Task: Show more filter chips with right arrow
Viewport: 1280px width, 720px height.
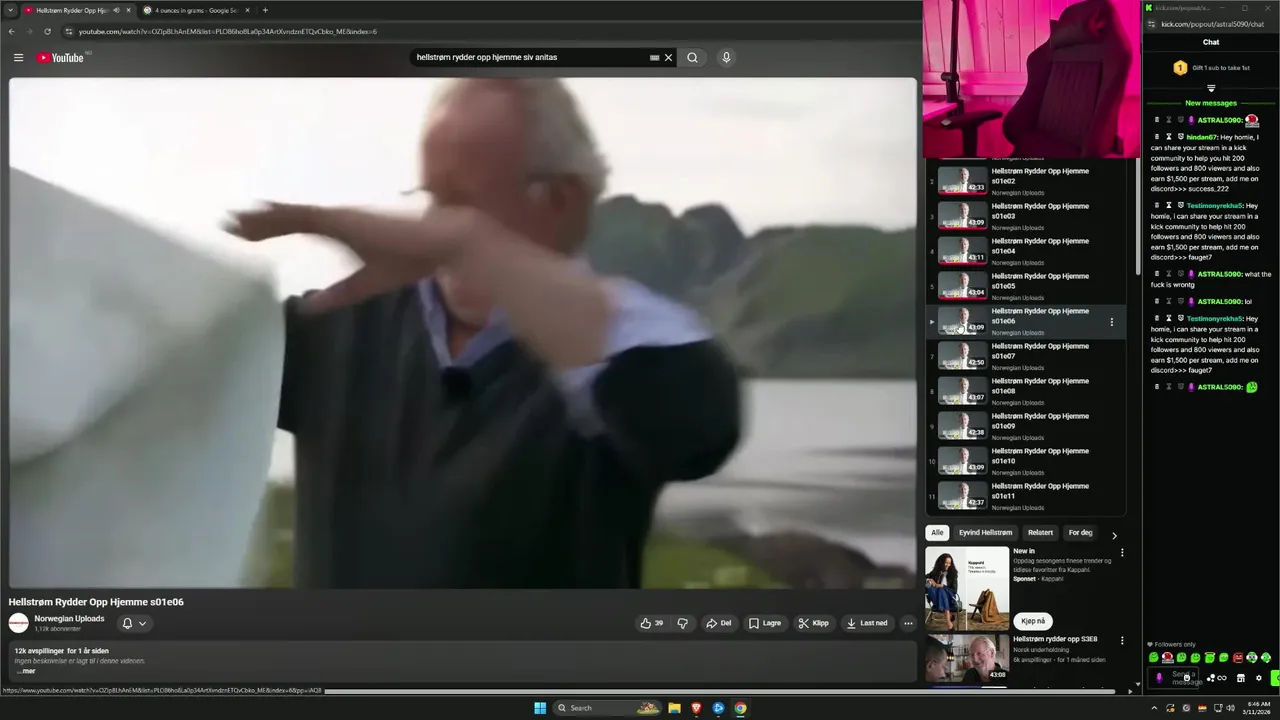Action: coord(1114,535)
